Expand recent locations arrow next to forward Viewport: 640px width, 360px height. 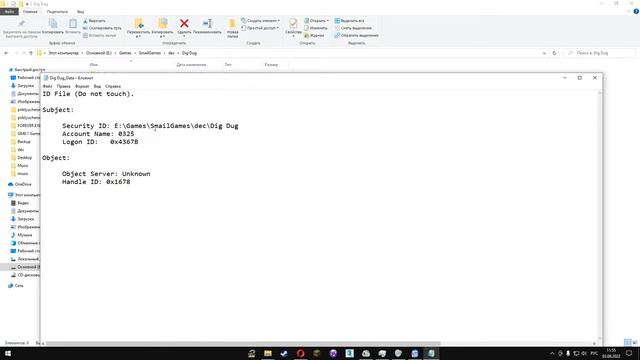coord(24,53)
